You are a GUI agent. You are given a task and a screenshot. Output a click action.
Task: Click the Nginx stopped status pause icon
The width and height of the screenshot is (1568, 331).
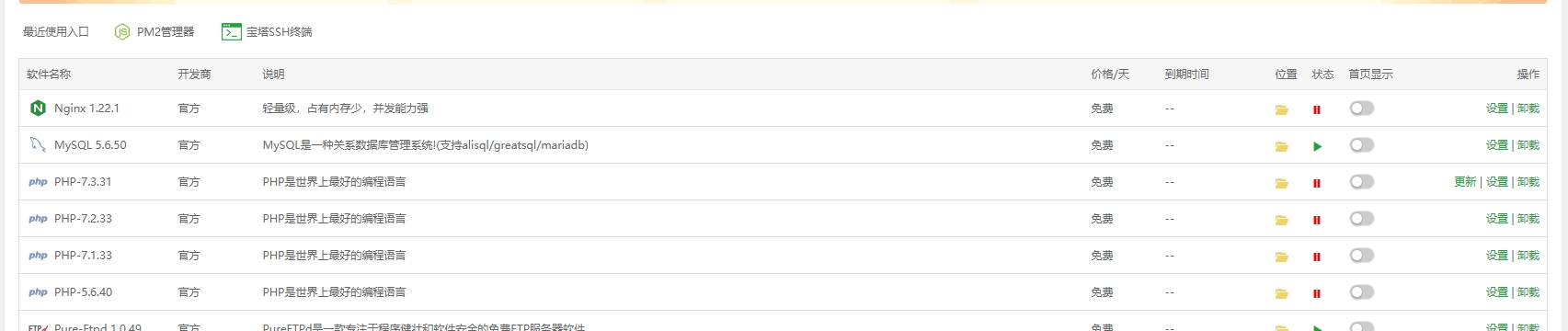click(x=1316, y=109)
